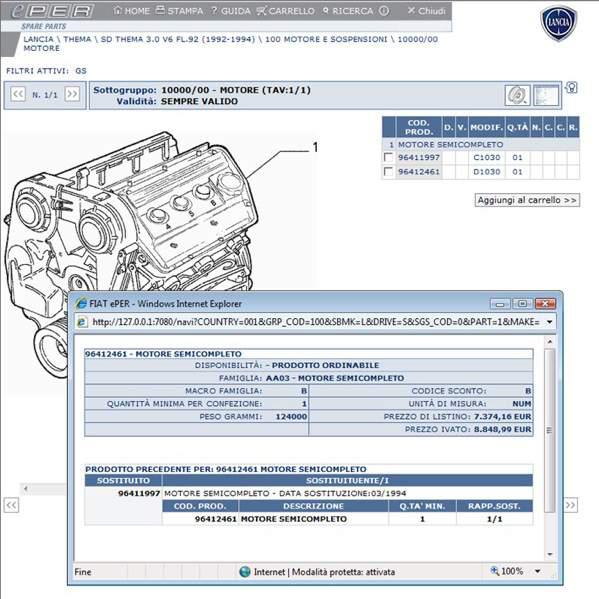Click popup scrollbar down arrow
This screenshot has width=599, height=599.
coord(550,554)
